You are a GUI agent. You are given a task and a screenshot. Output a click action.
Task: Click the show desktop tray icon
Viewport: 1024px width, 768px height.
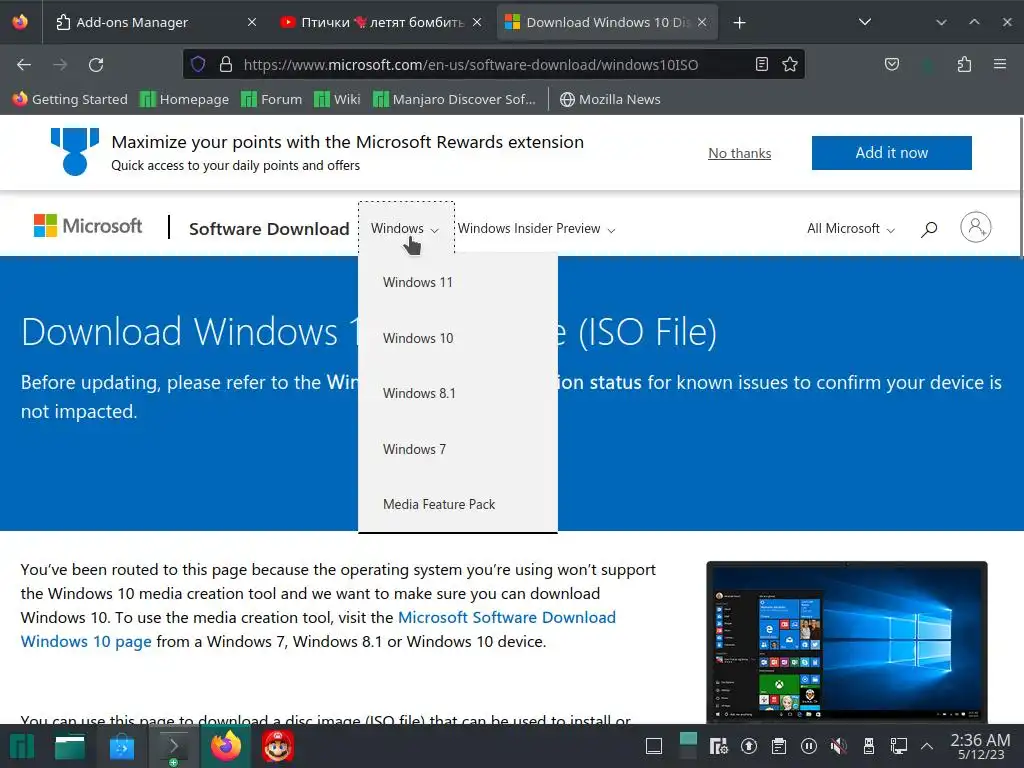pyautogui.click(x=654, y=746)
